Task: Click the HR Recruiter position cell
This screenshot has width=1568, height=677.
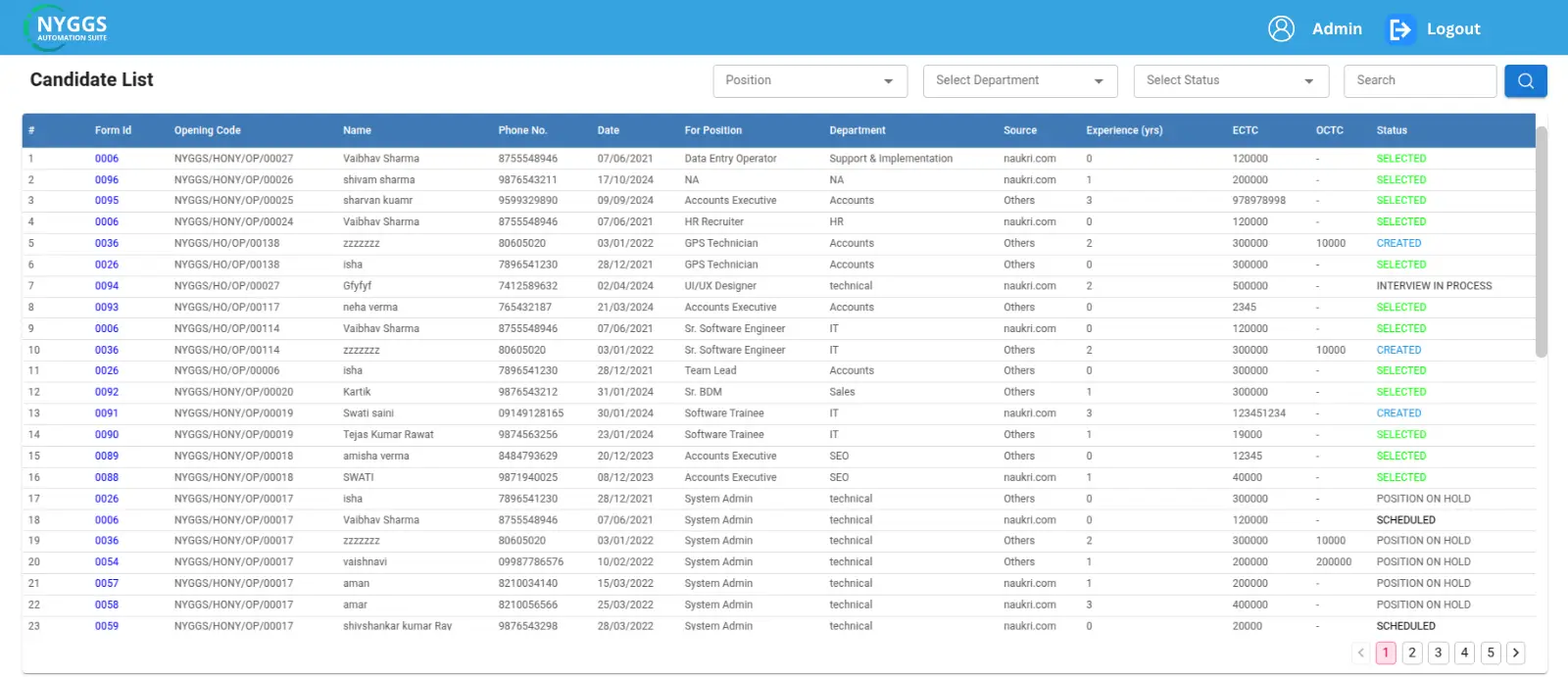Action: tap(713, 222)
